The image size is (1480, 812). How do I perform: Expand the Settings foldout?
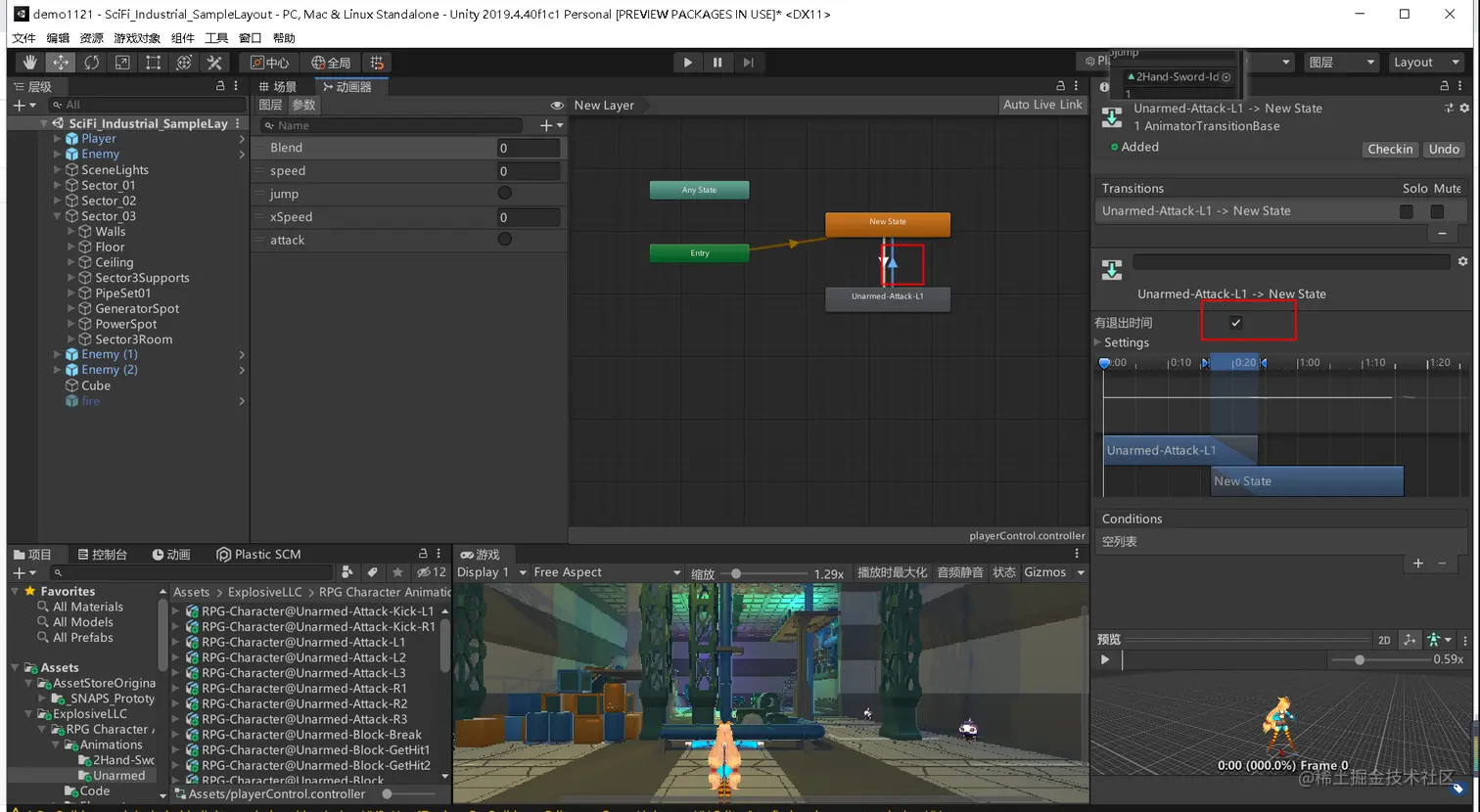point(1098,342)
